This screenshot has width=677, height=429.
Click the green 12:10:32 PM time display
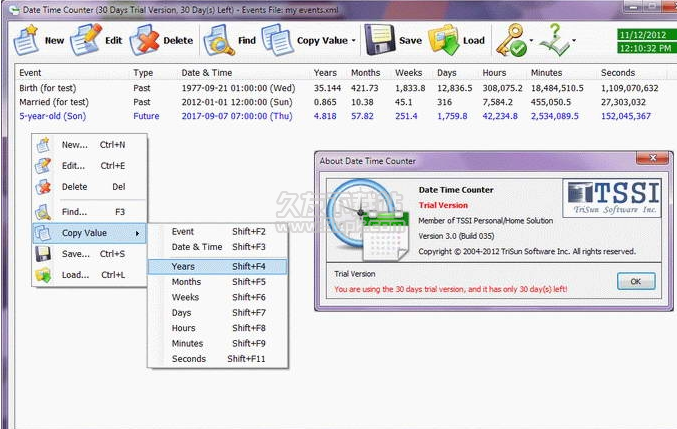pyautogui.click(x=645, y=48)
